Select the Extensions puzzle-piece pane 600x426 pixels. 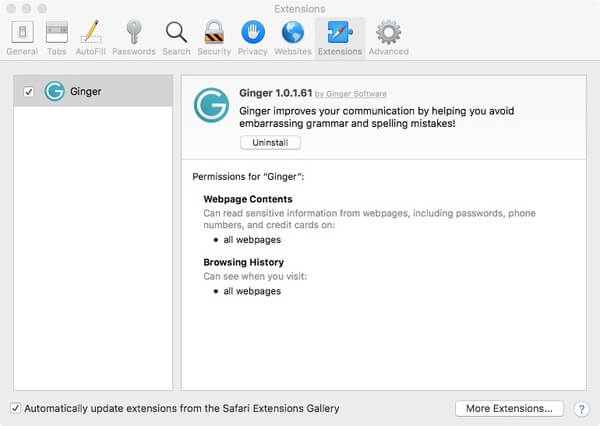[340, 38]
